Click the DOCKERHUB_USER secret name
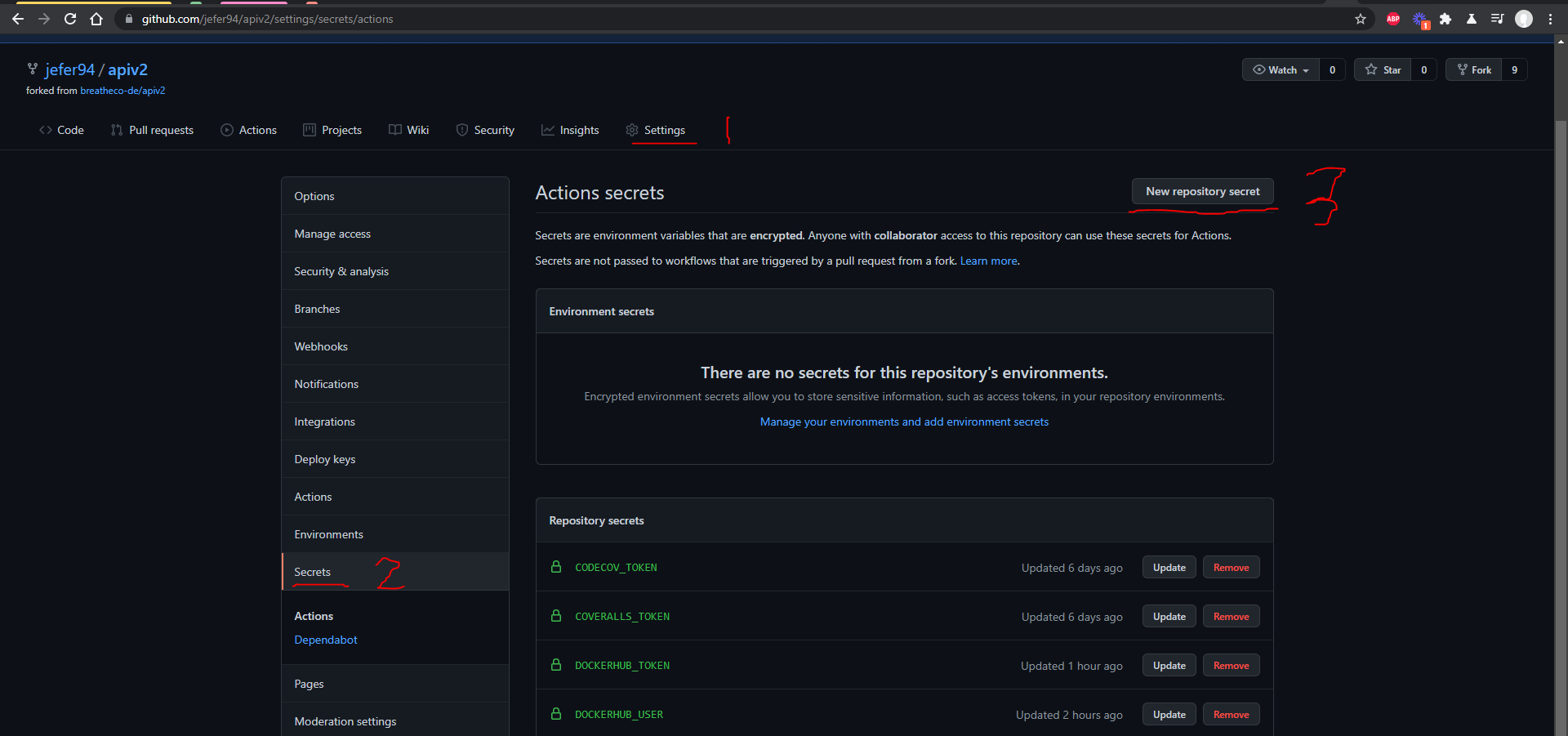This screenshot has height=736, width=1568. [619, 715]
